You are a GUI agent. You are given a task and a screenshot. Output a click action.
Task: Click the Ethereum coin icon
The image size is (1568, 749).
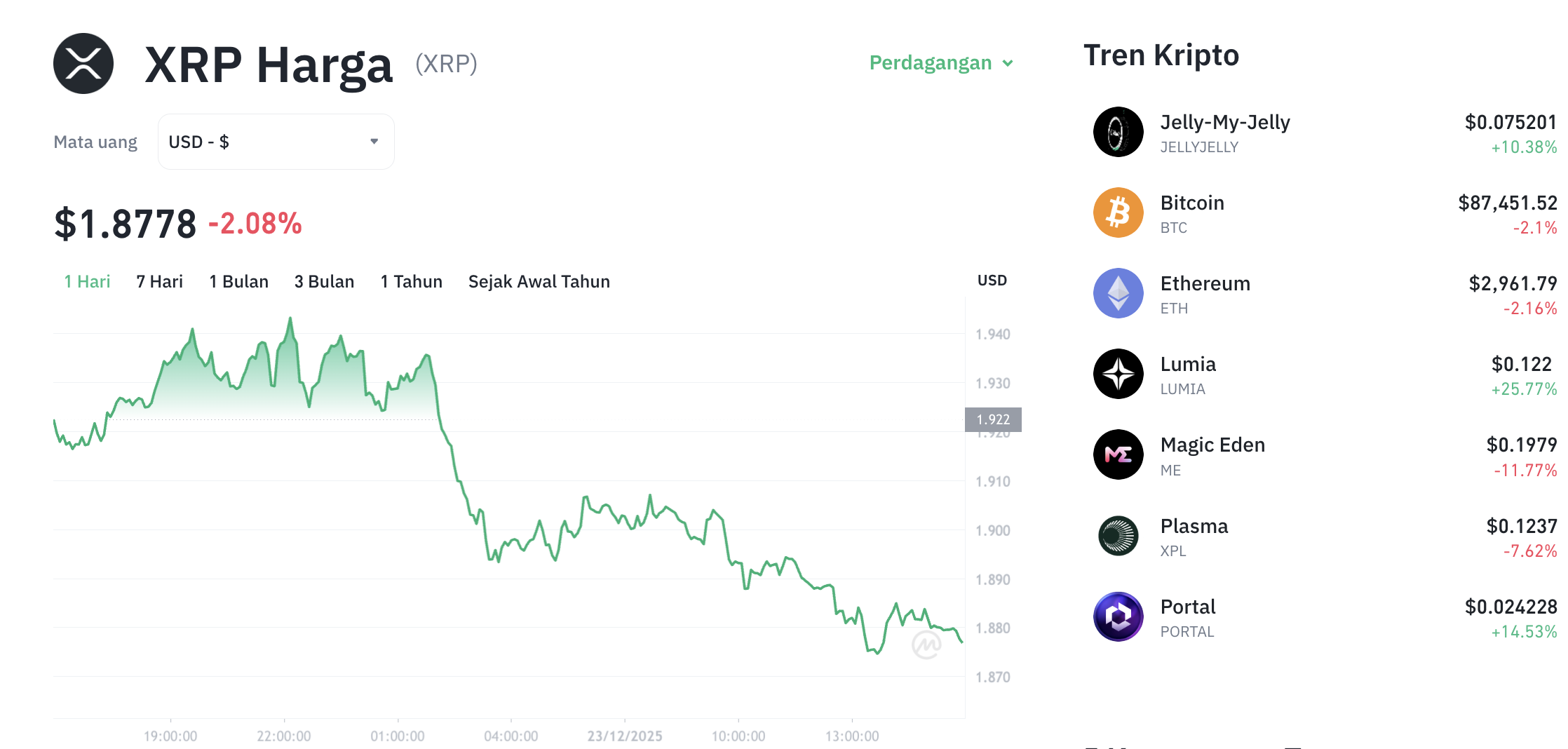(x=1118, y=293)
